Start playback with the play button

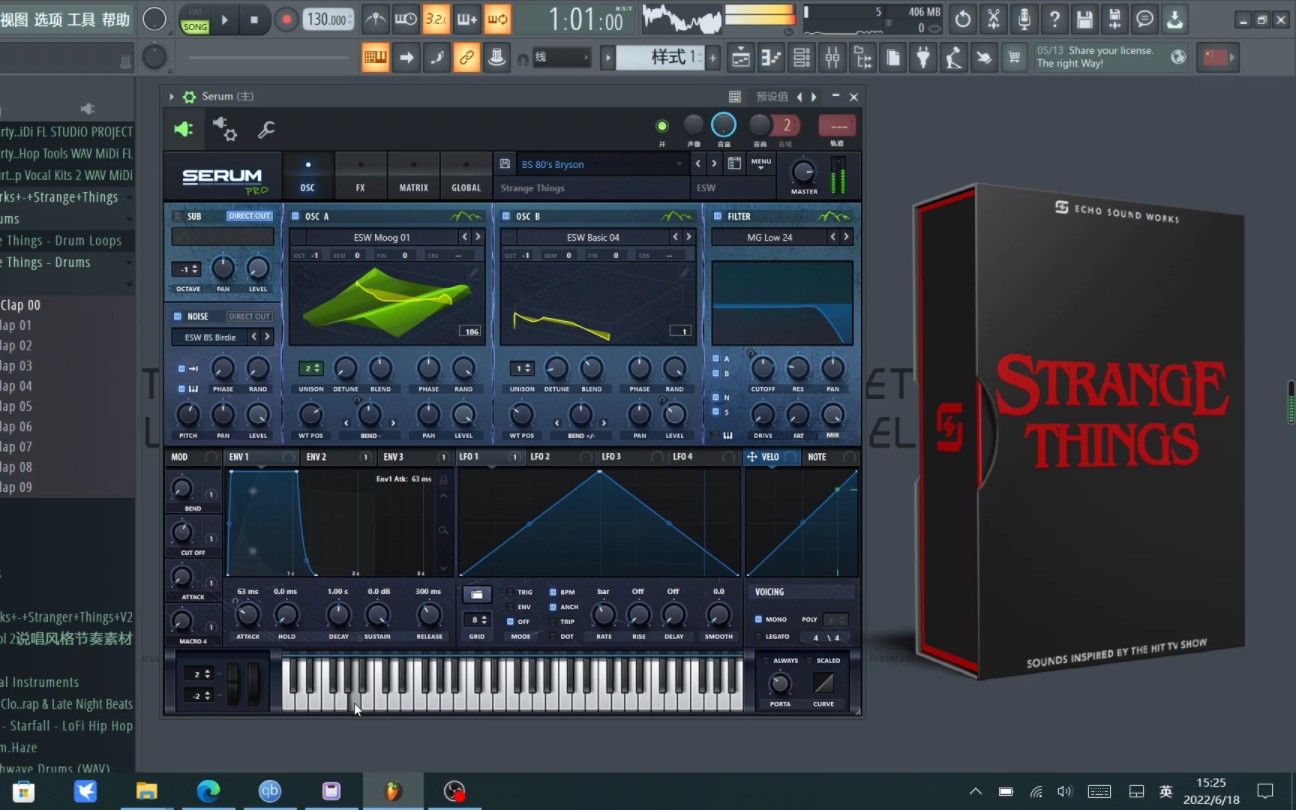(x=225, y=19)
